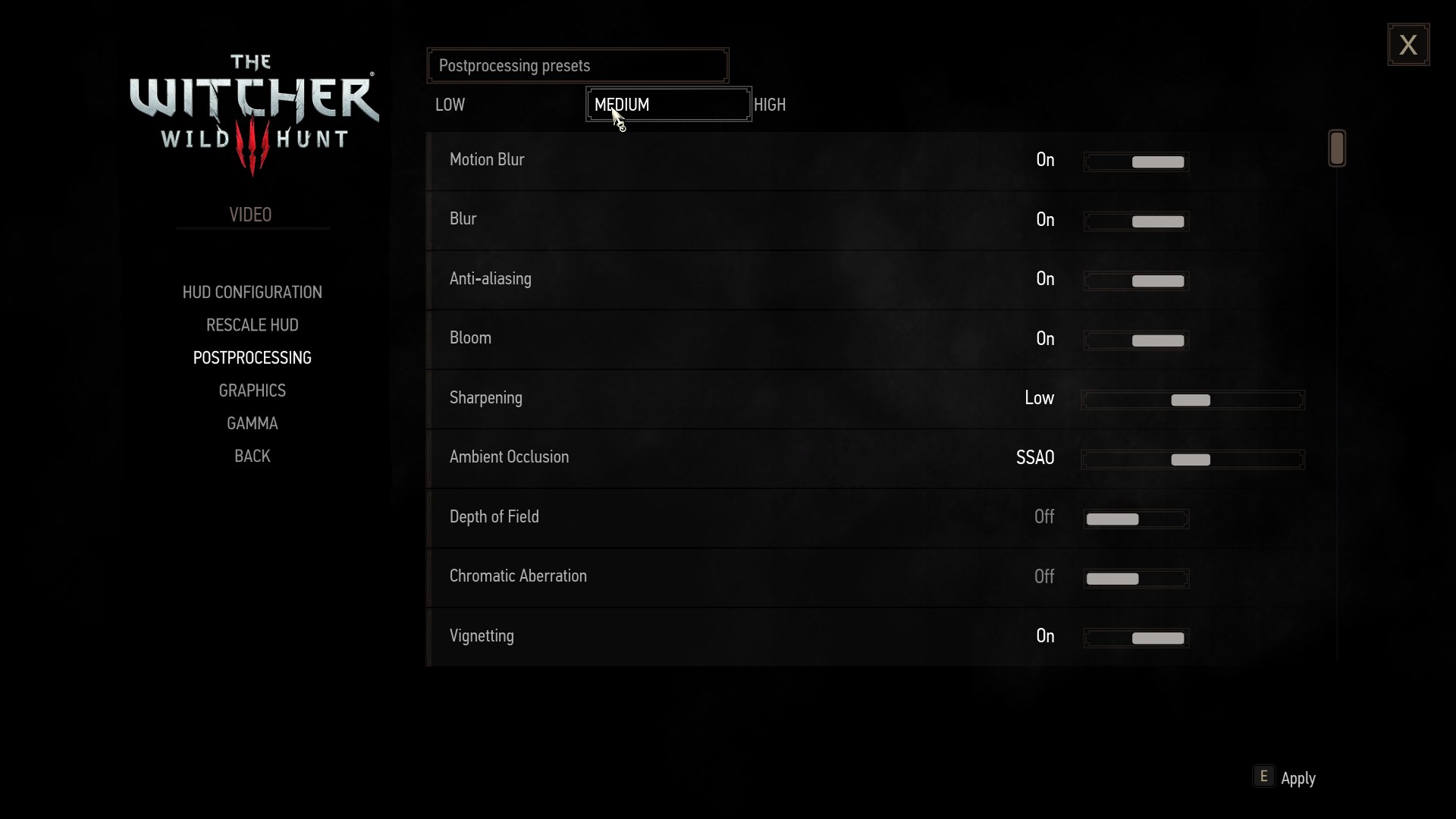Click the Chromatic Aberration off icon
The width and height of the screenshot is (1456, 819).
pos(1113,578)
